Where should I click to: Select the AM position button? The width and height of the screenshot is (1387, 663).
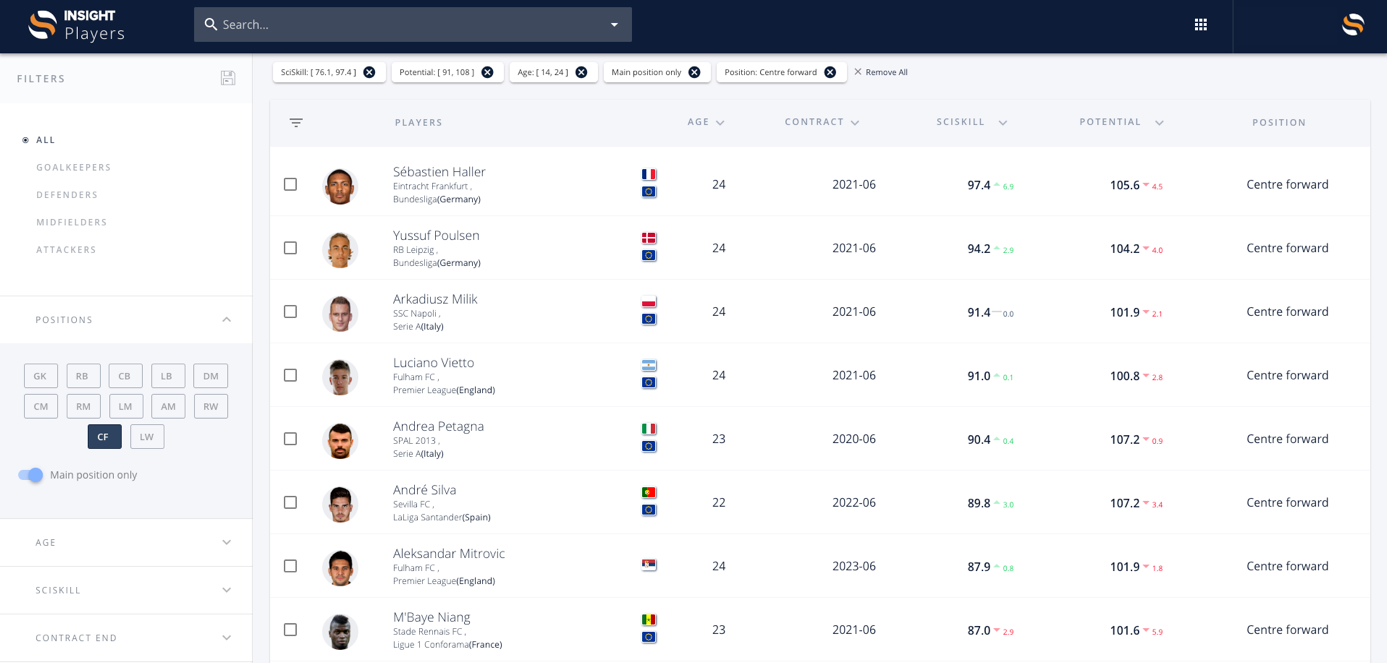pos(168,406)
